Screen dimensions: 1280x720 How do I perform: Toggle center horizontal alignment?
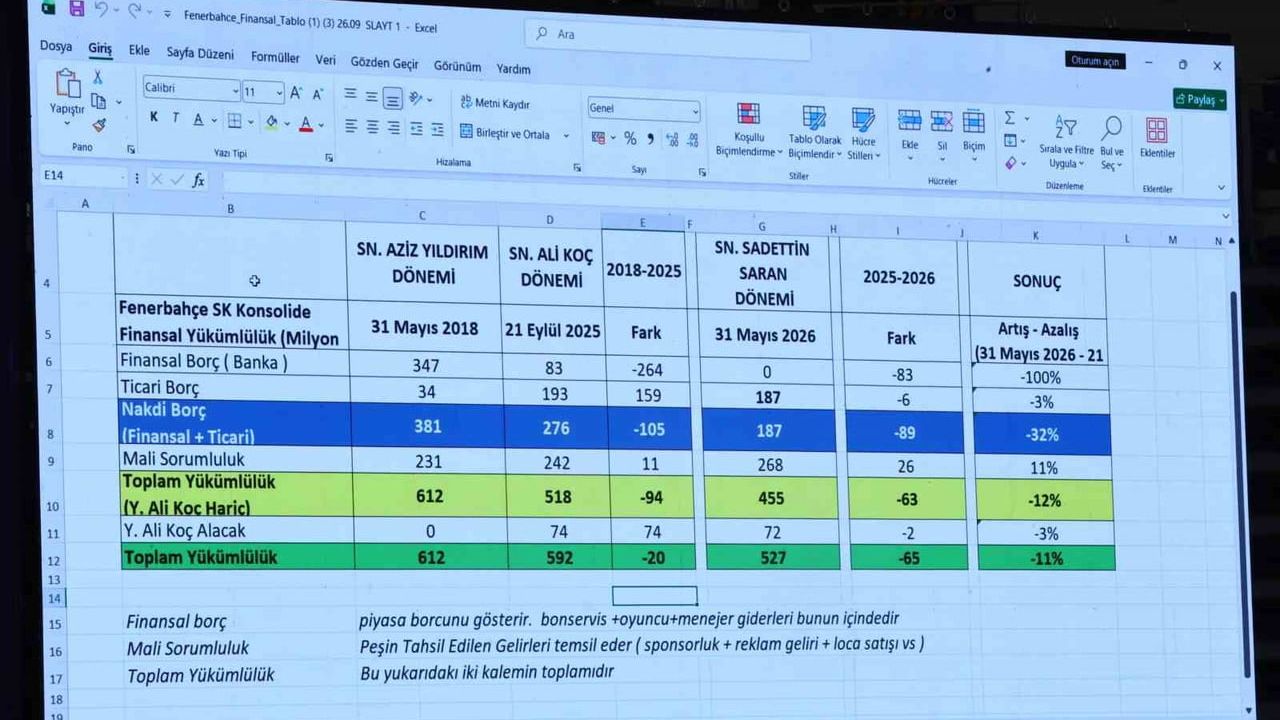click(x=372, y=127)
